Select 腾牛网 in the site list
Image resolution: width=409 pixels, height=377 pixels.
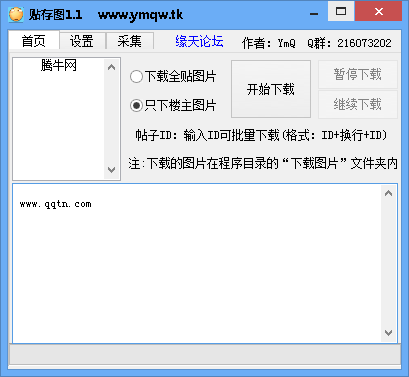tap(59, 65)
